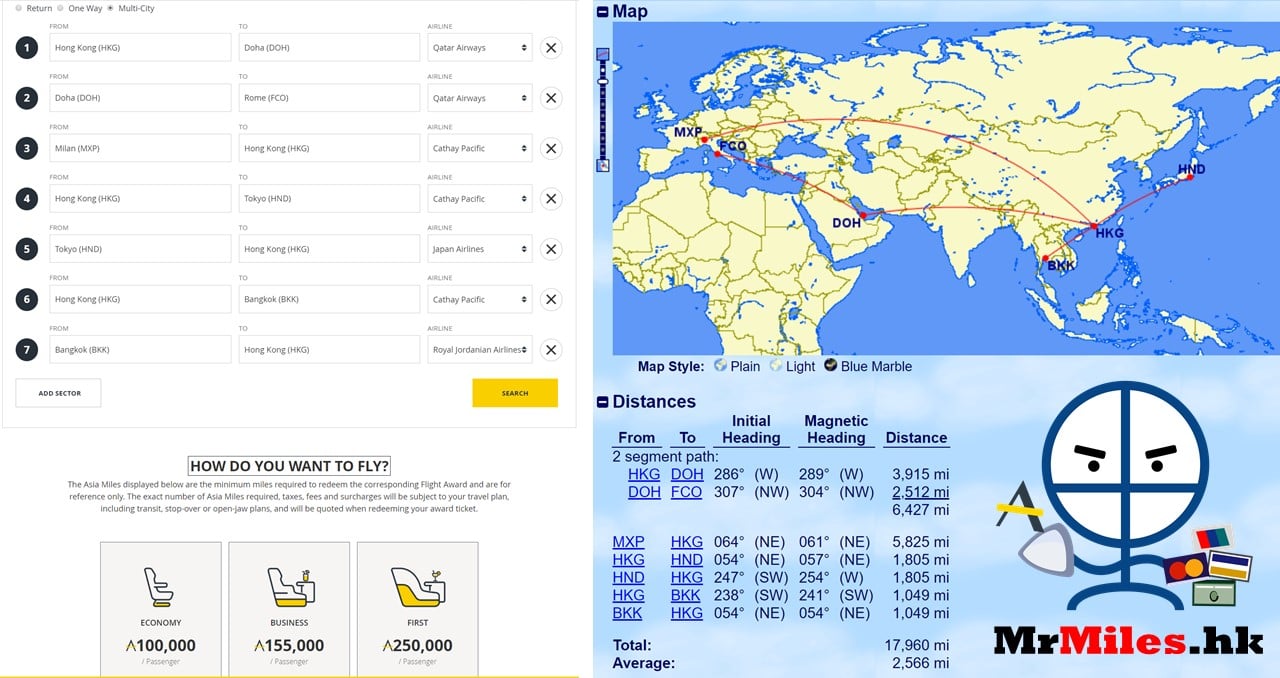Screen dimensions: 1280x678
Task: Click the Milan (MXP) origin field
Action: click(140, 148)
